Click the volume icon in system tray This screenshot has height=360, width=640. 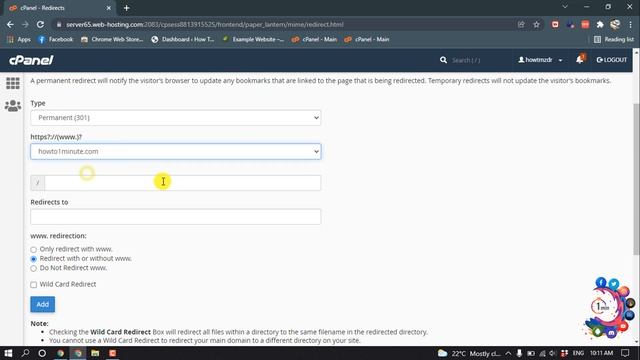pos(553,353)
